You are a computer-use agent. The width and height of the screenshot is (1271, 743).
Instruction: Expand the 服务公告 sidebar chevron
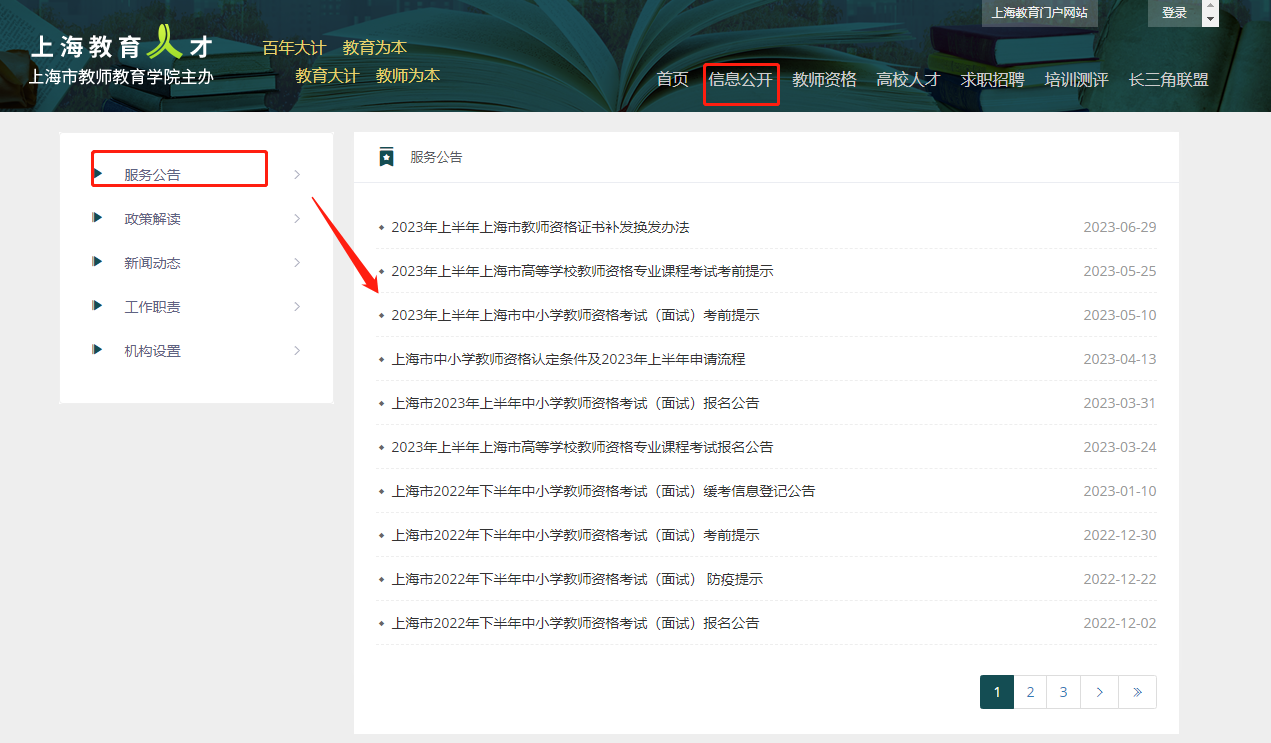click(297, 172)
